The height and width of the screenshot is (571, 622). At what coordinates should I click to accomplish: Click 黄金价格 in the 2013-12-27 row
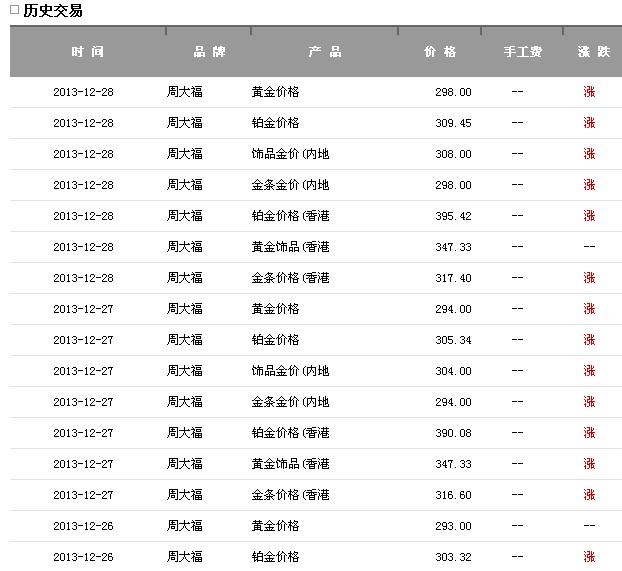[275, 309]
